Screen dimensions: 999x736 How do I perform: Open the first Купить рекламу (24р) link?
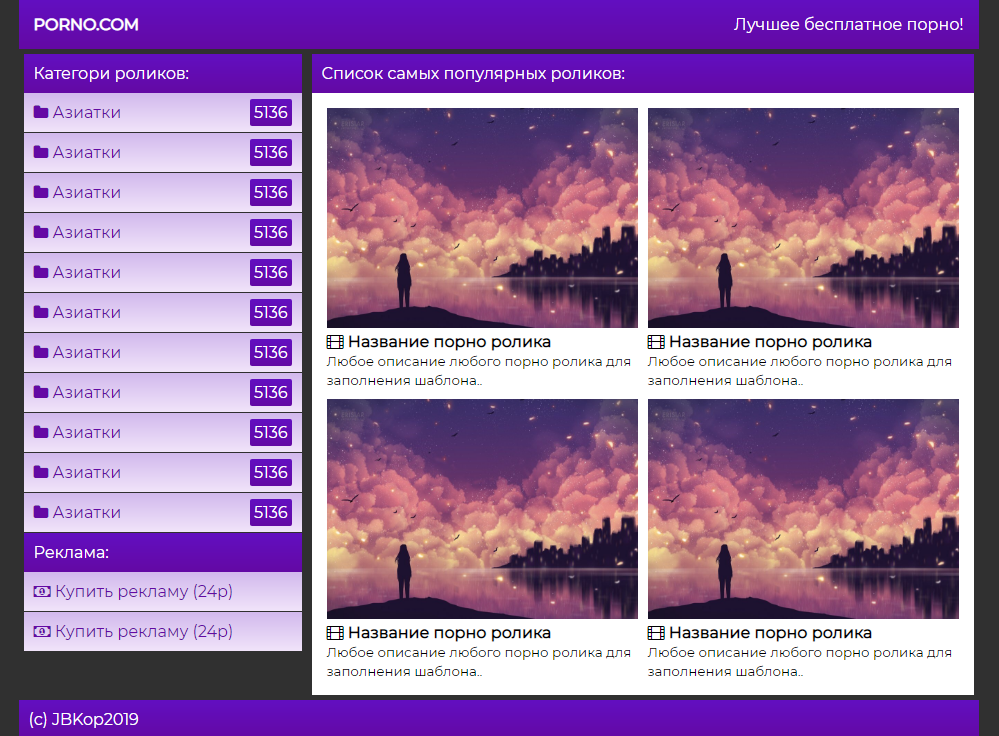[x=143, y=592]
